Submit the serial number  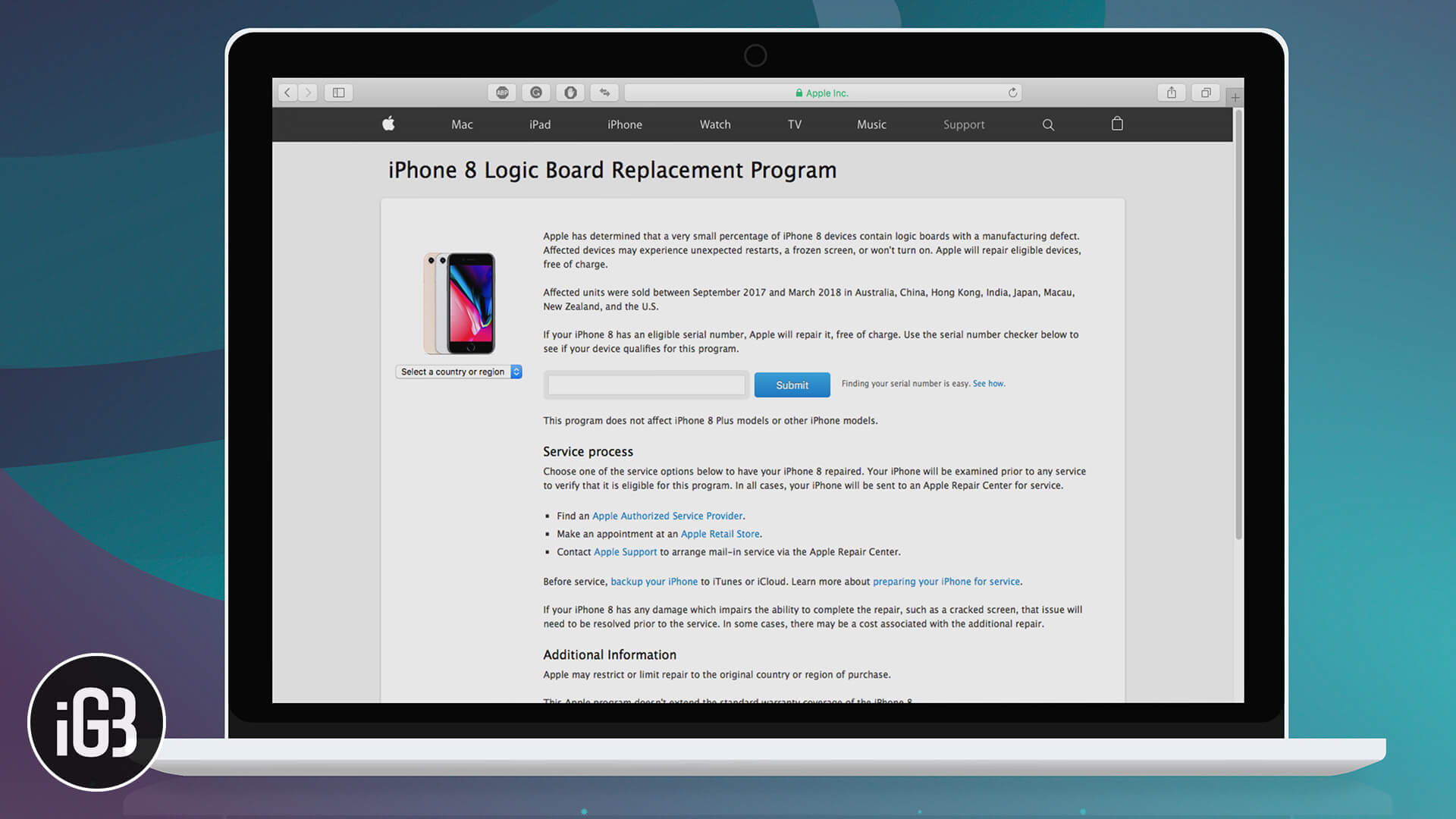point(792,385)
